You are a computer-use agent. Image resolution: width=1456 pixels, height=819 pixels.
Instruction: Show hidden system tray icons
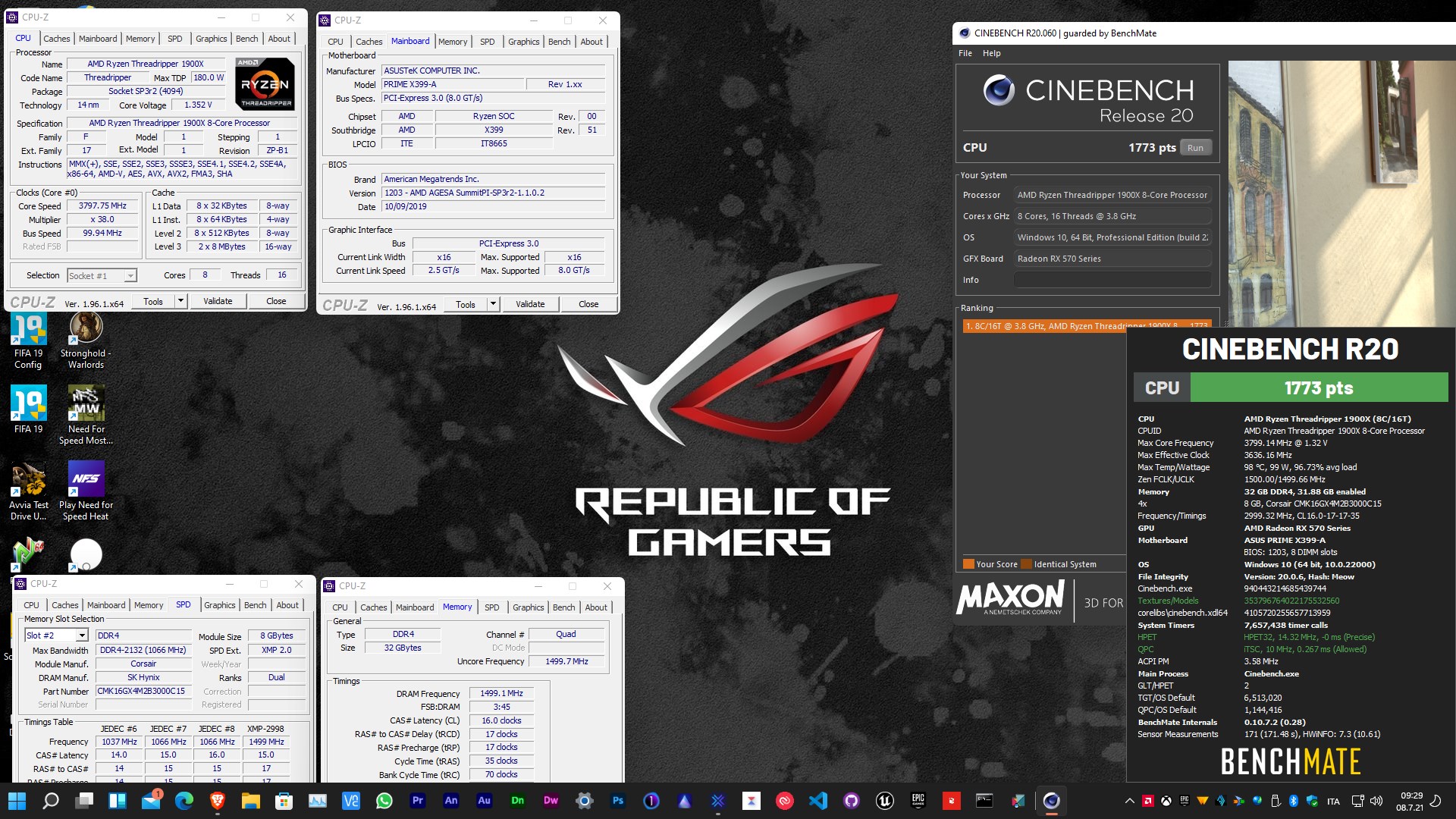click(1130, 801)
